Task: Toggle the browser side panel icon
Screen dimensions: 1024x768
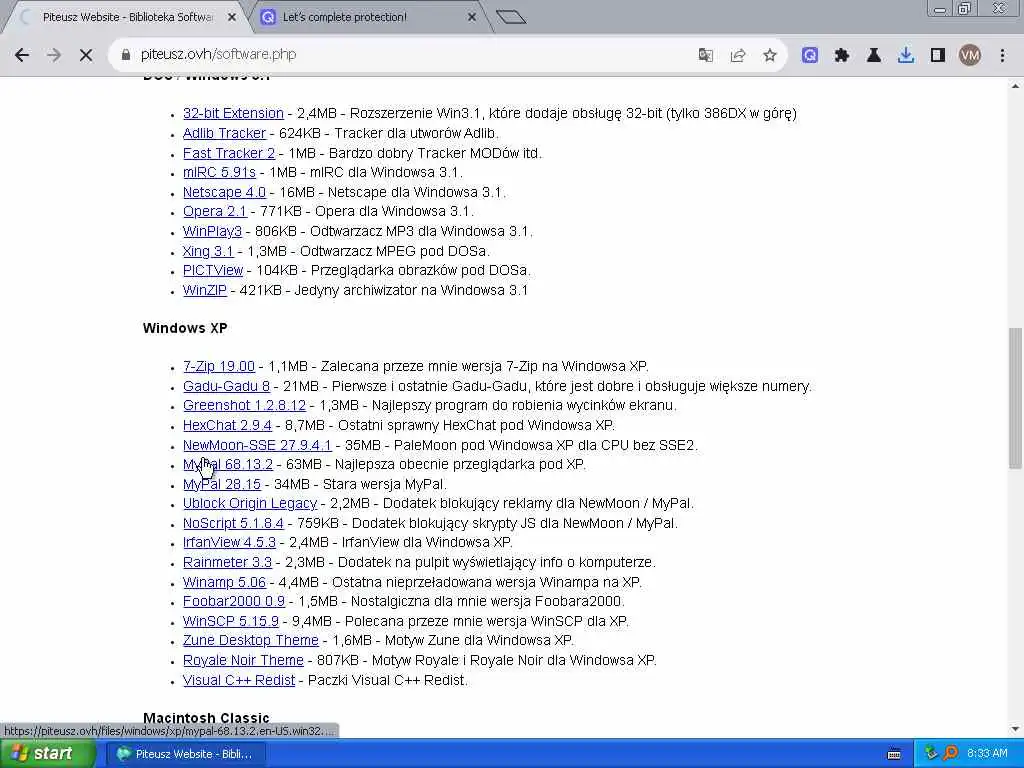Action: coord(938,55)
